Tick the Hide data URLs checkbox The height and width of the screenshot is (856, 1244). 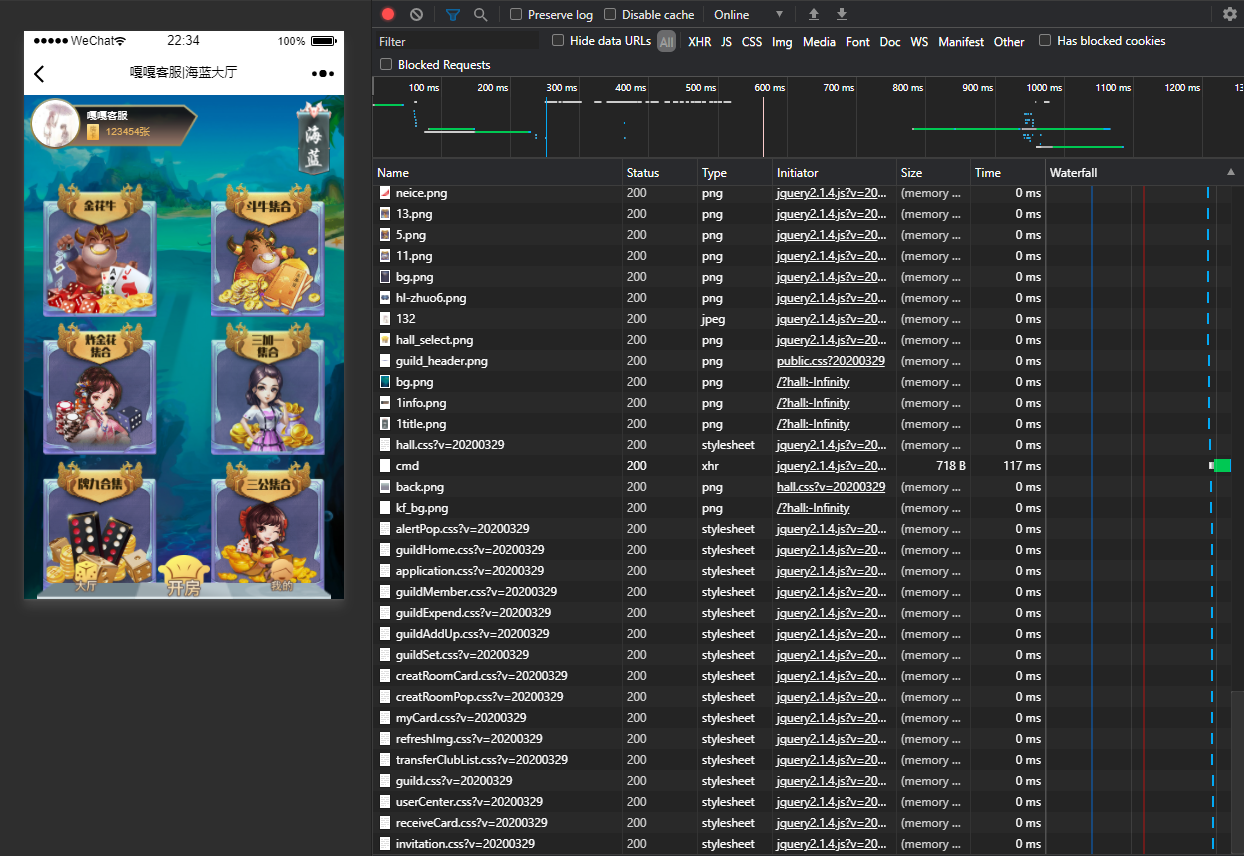pyautogui.click(x=558, y=40)
